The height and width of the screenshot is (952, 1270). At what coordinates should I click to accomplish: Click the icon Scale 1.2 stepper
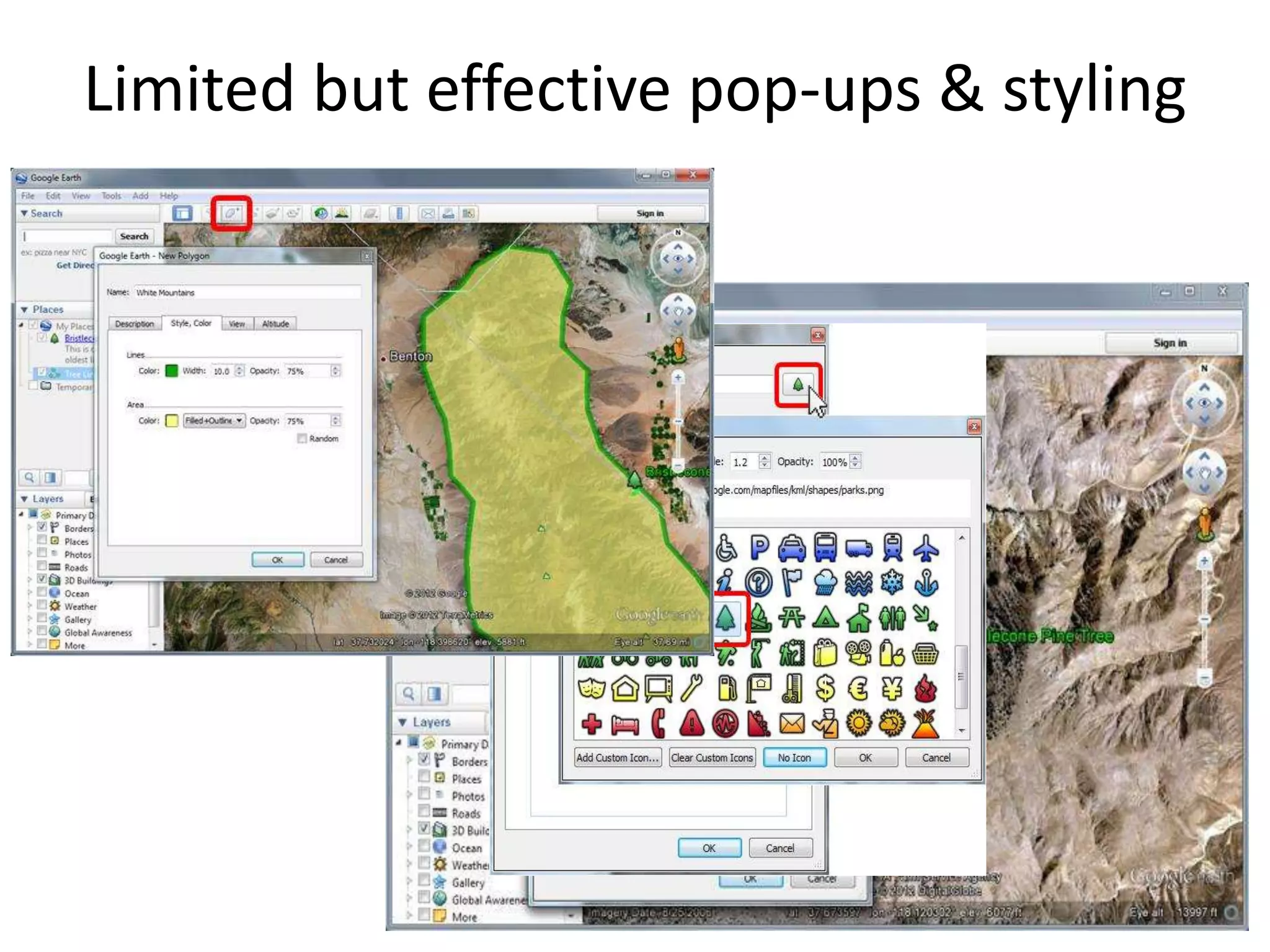tap(764, 462)
